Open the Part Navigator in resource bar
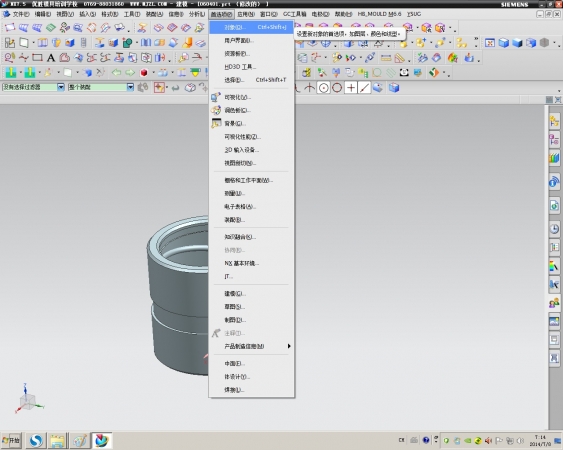 click(x=554, y=139)
